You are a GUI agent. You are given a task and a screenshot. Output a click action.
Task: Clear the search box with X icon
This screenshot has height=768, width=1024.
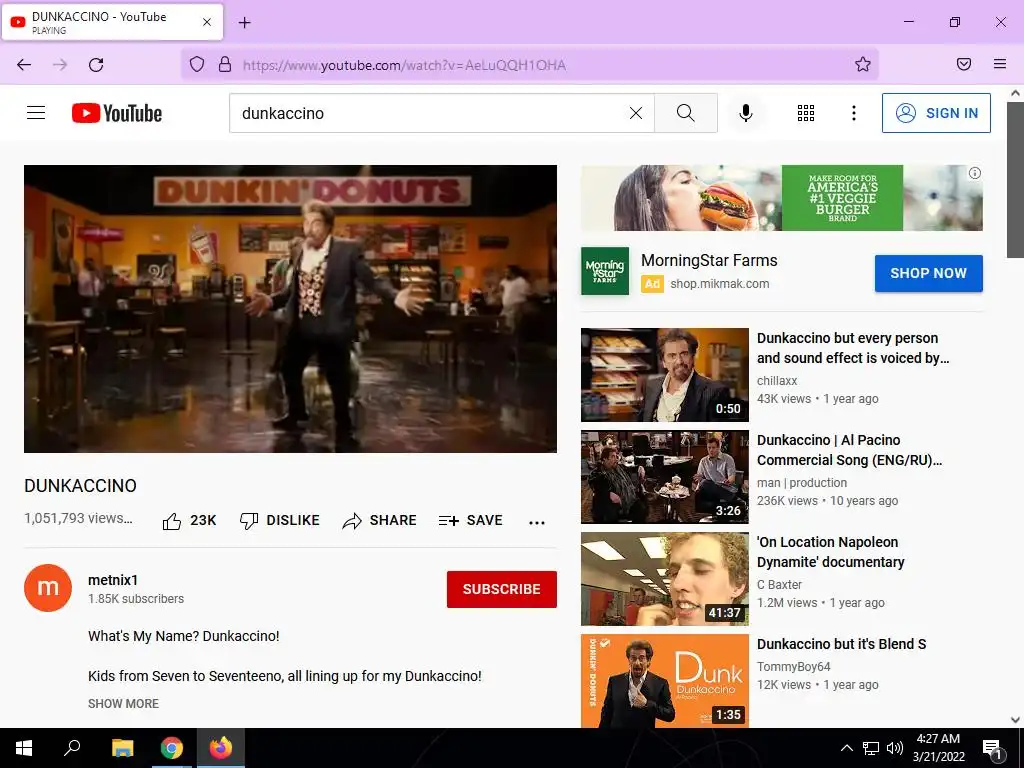(x=635, y=113)
